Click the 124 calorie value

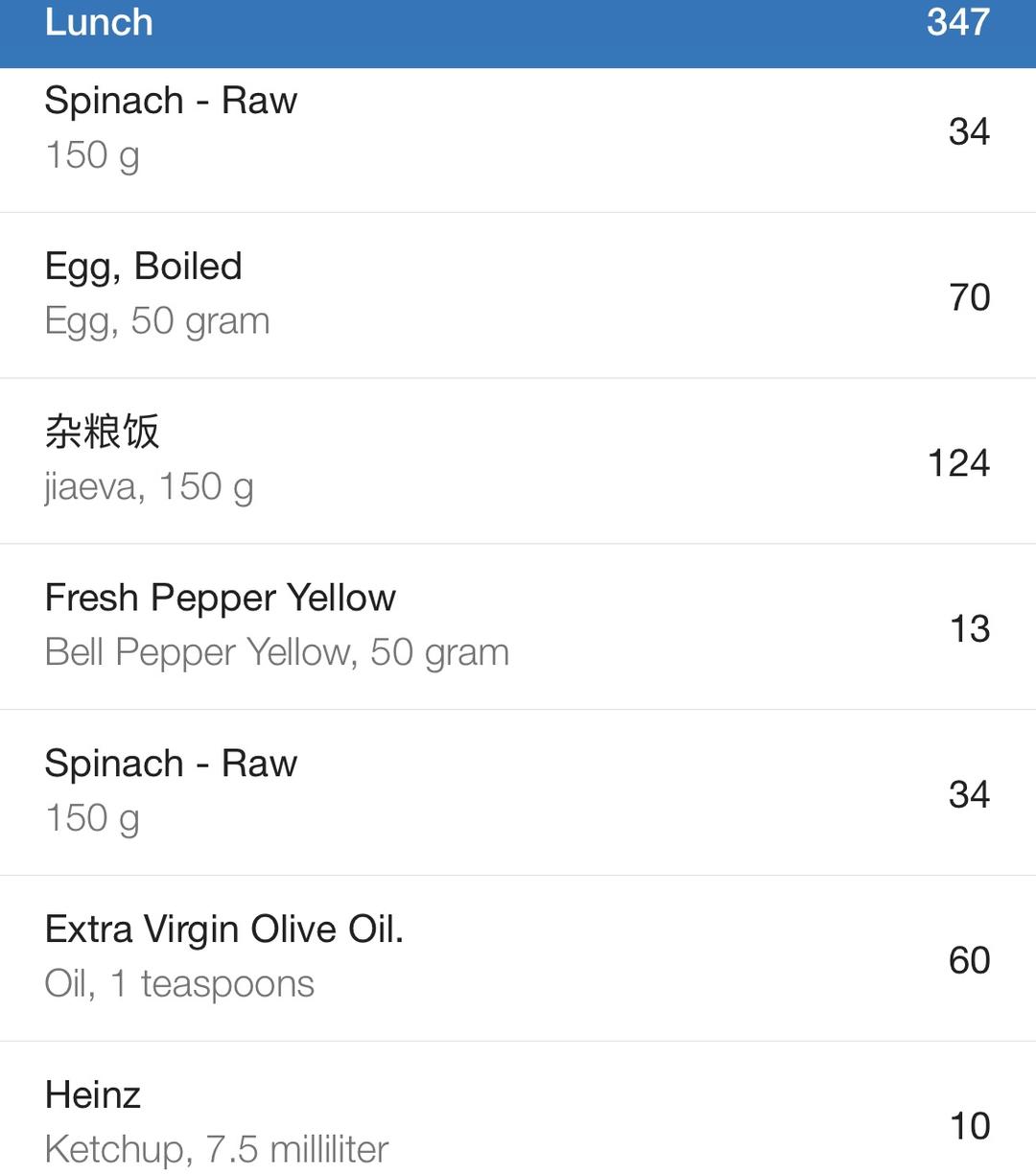tap(958, 463)
